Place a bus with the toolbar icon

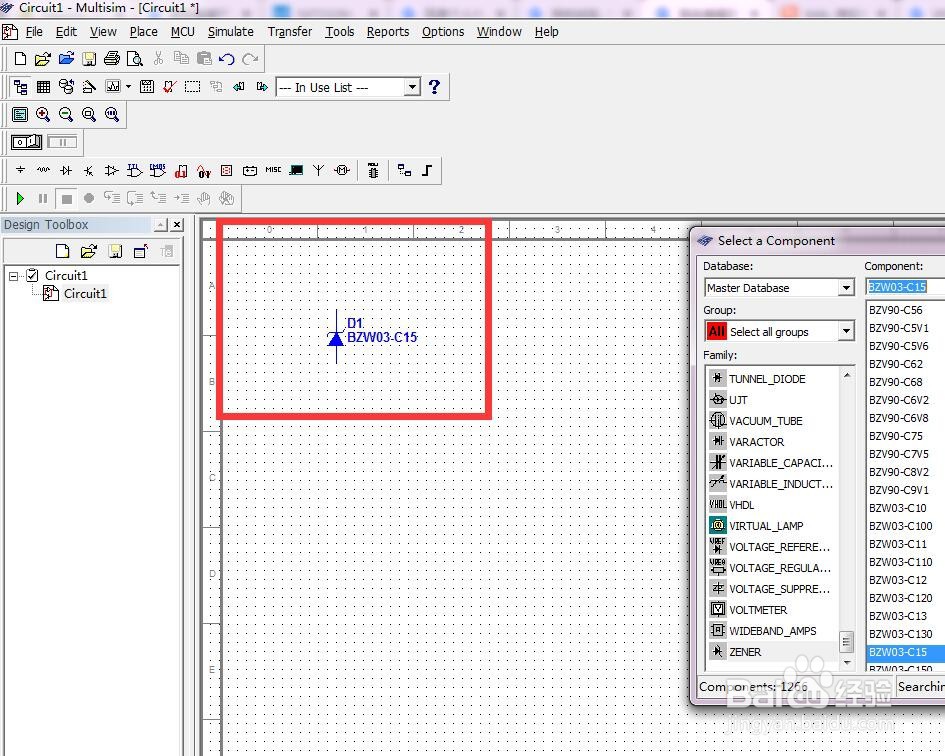(x=427, y=171)
